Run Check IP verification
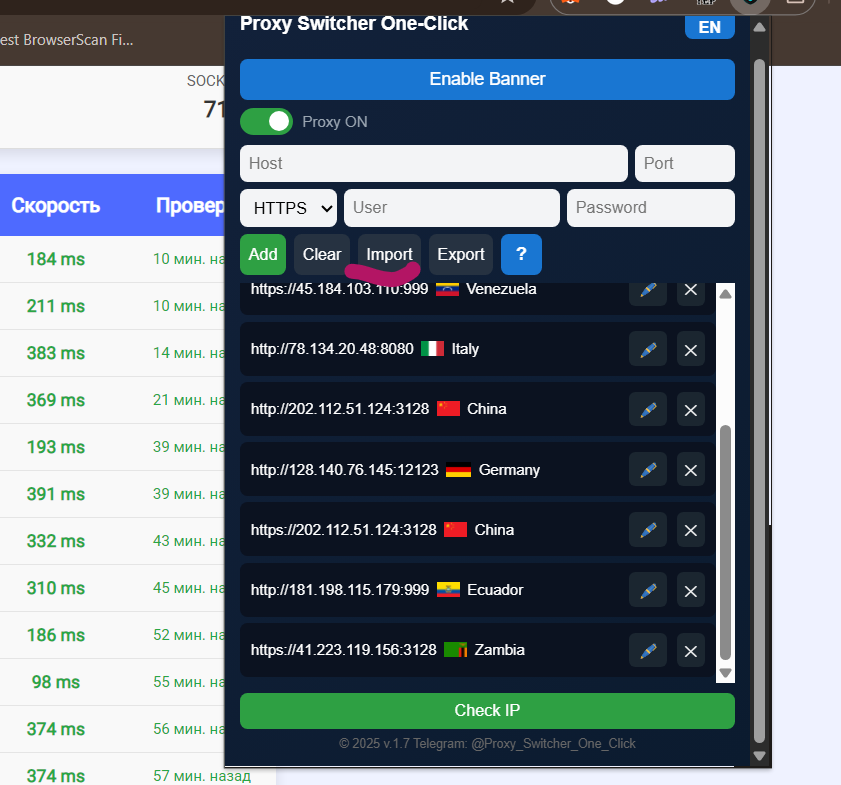Image resolution: width=841 pixels, height=785 pixels. [487, 711]
